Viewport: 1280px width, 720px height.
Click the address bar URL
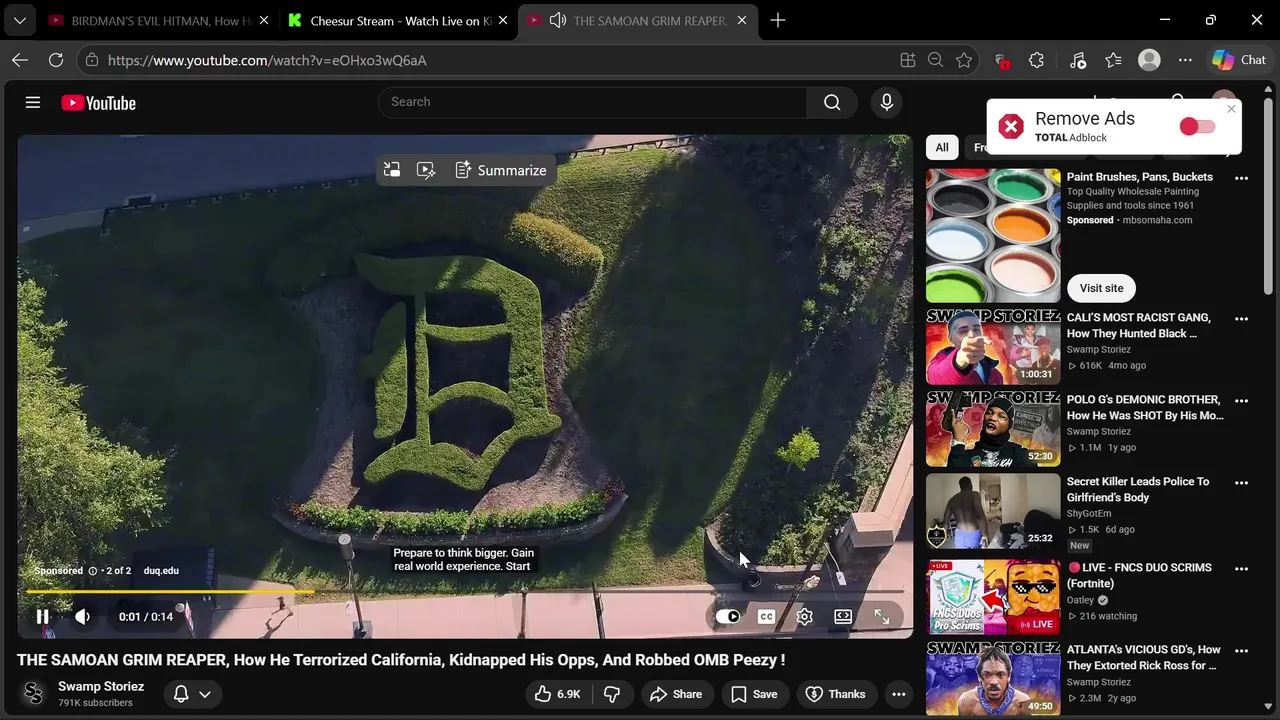[267, 60]
